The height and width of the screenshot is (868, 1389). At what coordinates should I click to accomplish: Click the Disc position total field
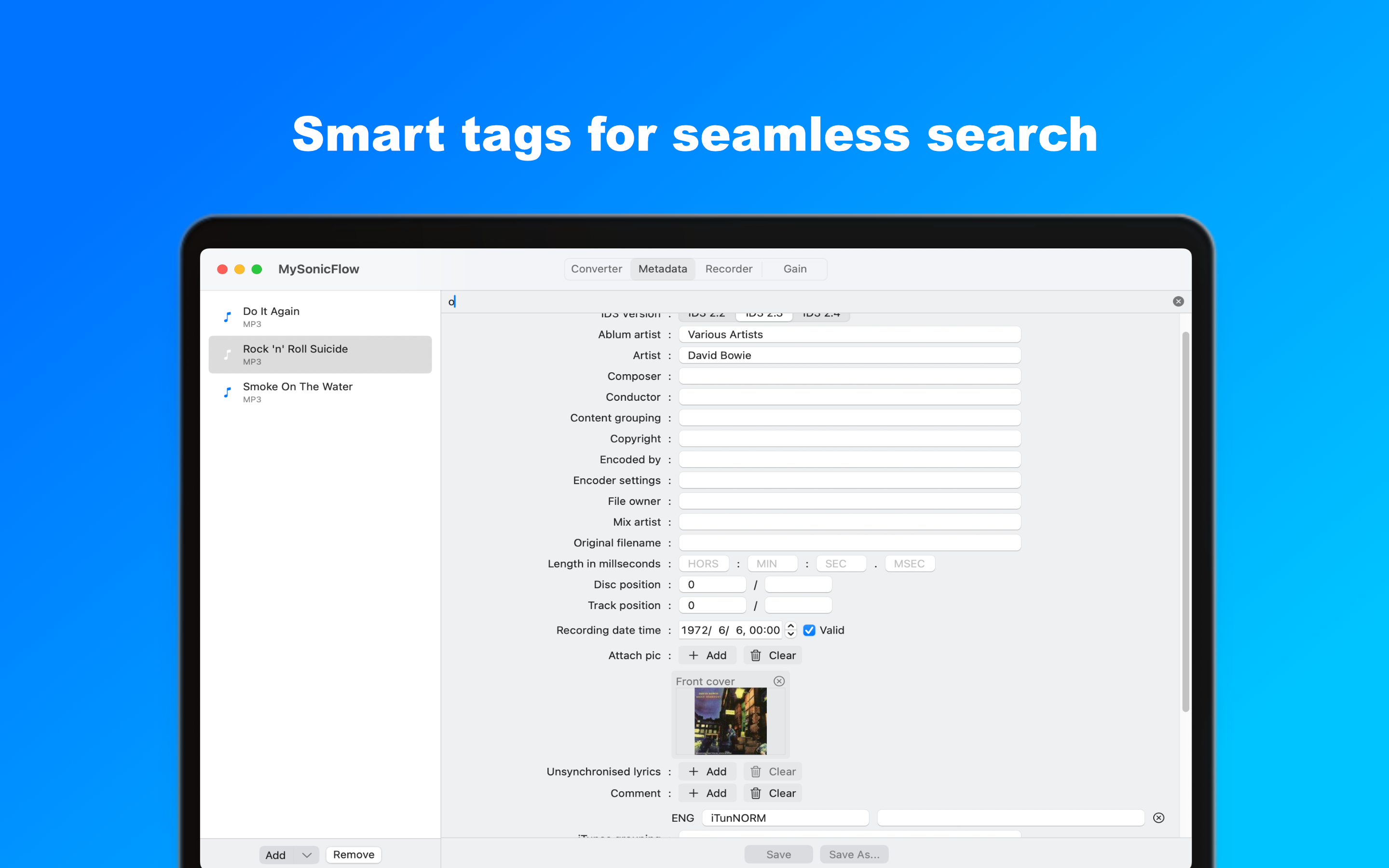click(x=798, y=584)
